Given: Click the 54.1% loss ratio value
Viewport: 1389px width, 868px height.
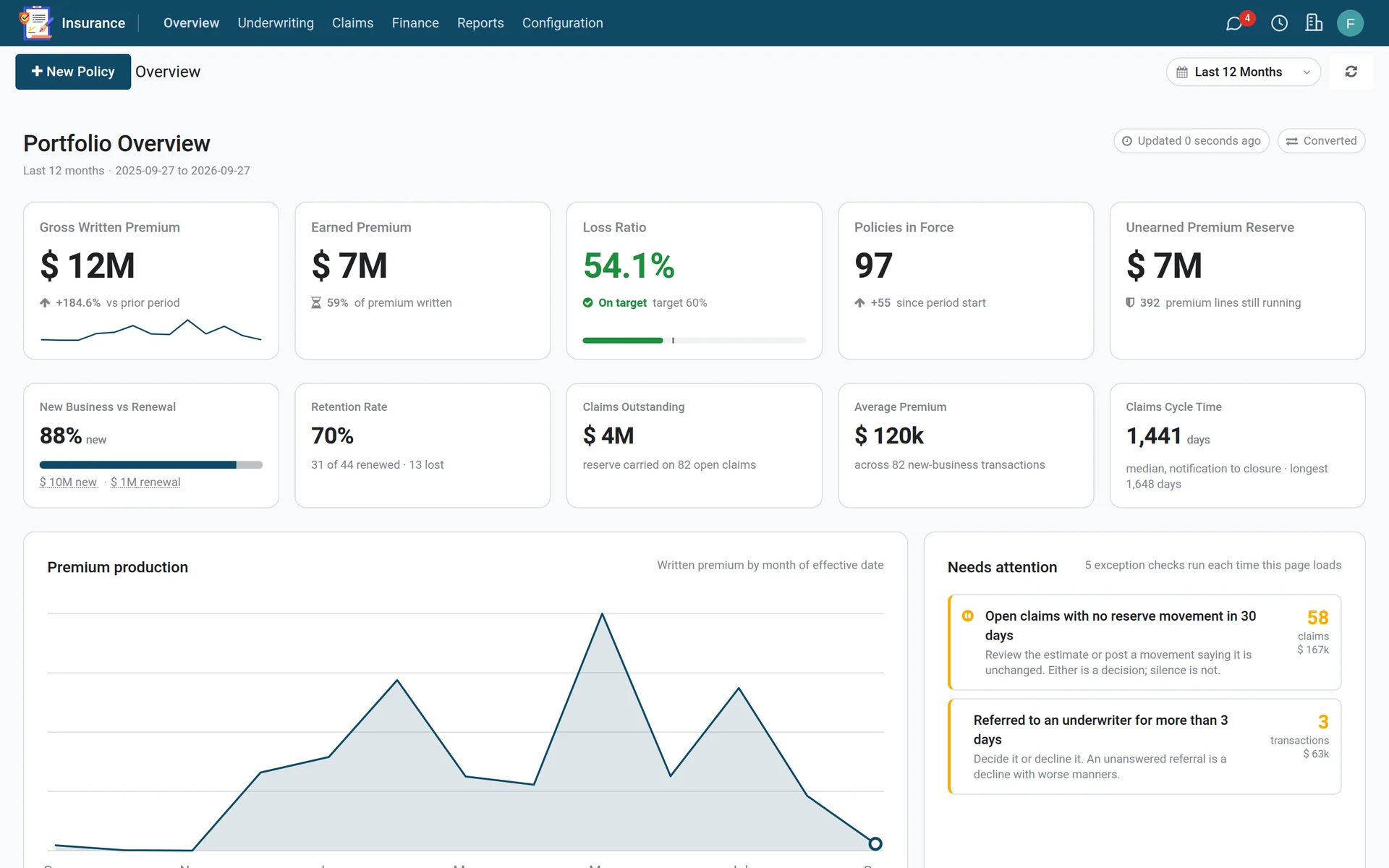Looking at the screenshot, I should (629, 265).
